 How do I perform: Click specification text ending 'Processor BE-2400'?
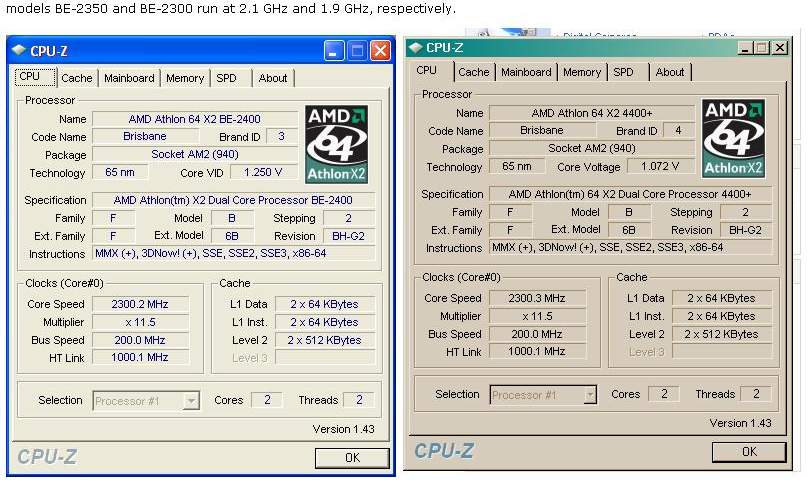233,200
